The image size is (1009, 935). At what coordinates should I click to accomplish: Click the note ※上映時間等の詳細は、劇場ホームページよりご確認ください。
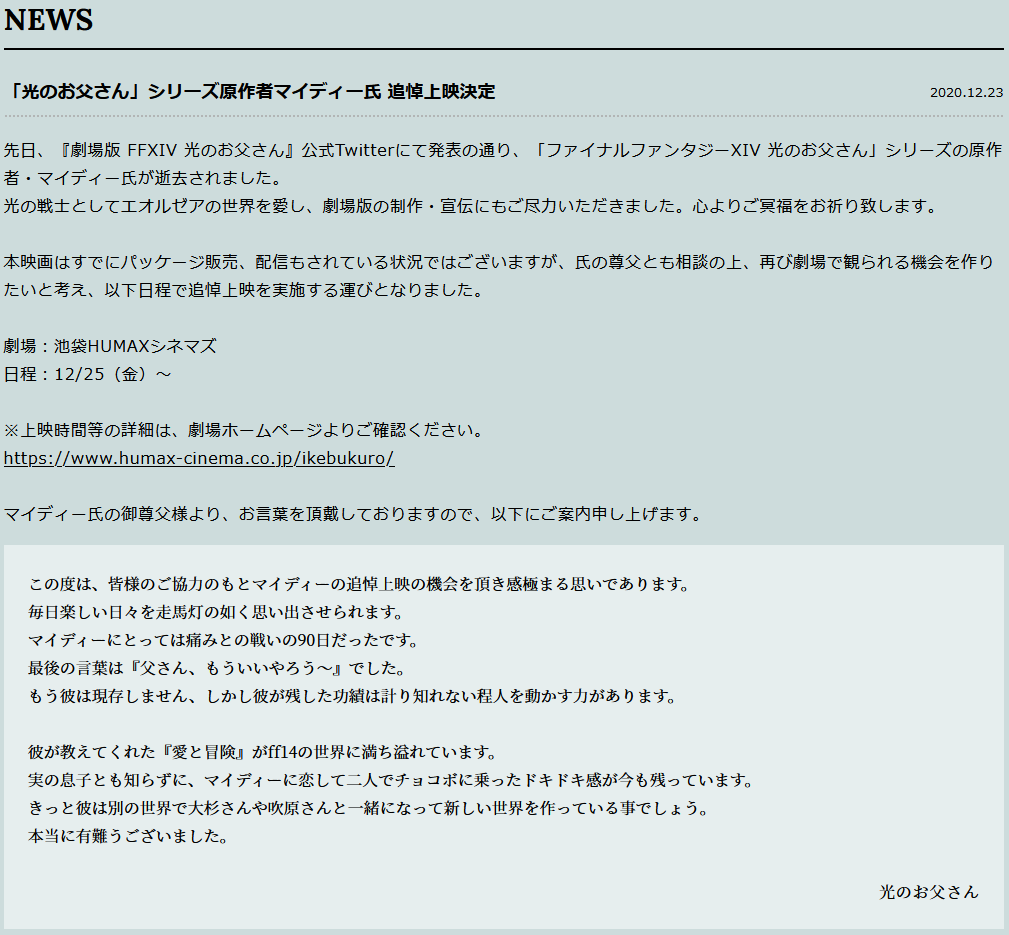244,430
